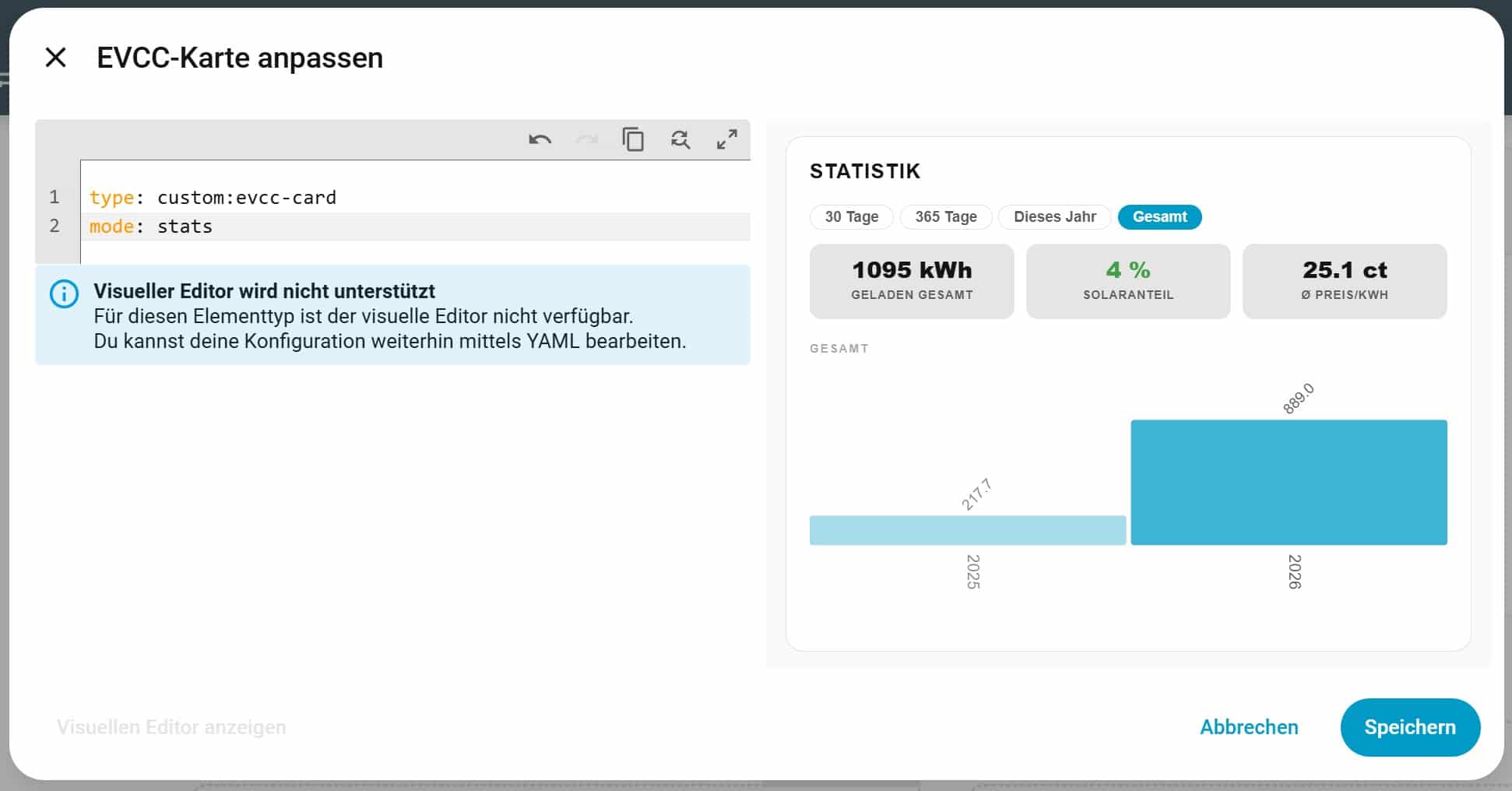
Task: Cancel editing with Abbrechen
Action: click(x=1249, y=727)
